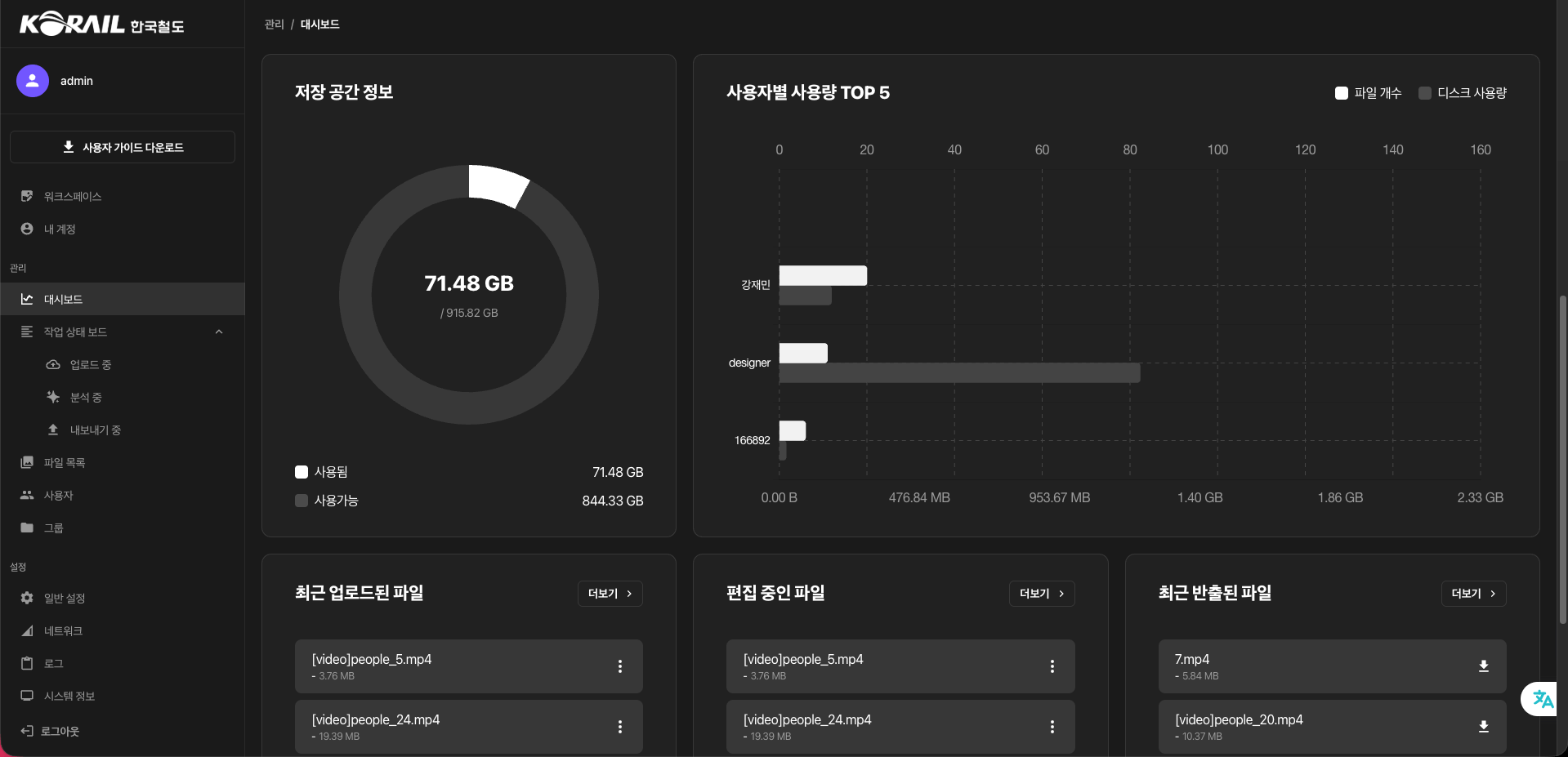Open the general settings gear icon
The width and height of the screenshot is (1568, 757).
pyautogui.click(x=27, y=599)
